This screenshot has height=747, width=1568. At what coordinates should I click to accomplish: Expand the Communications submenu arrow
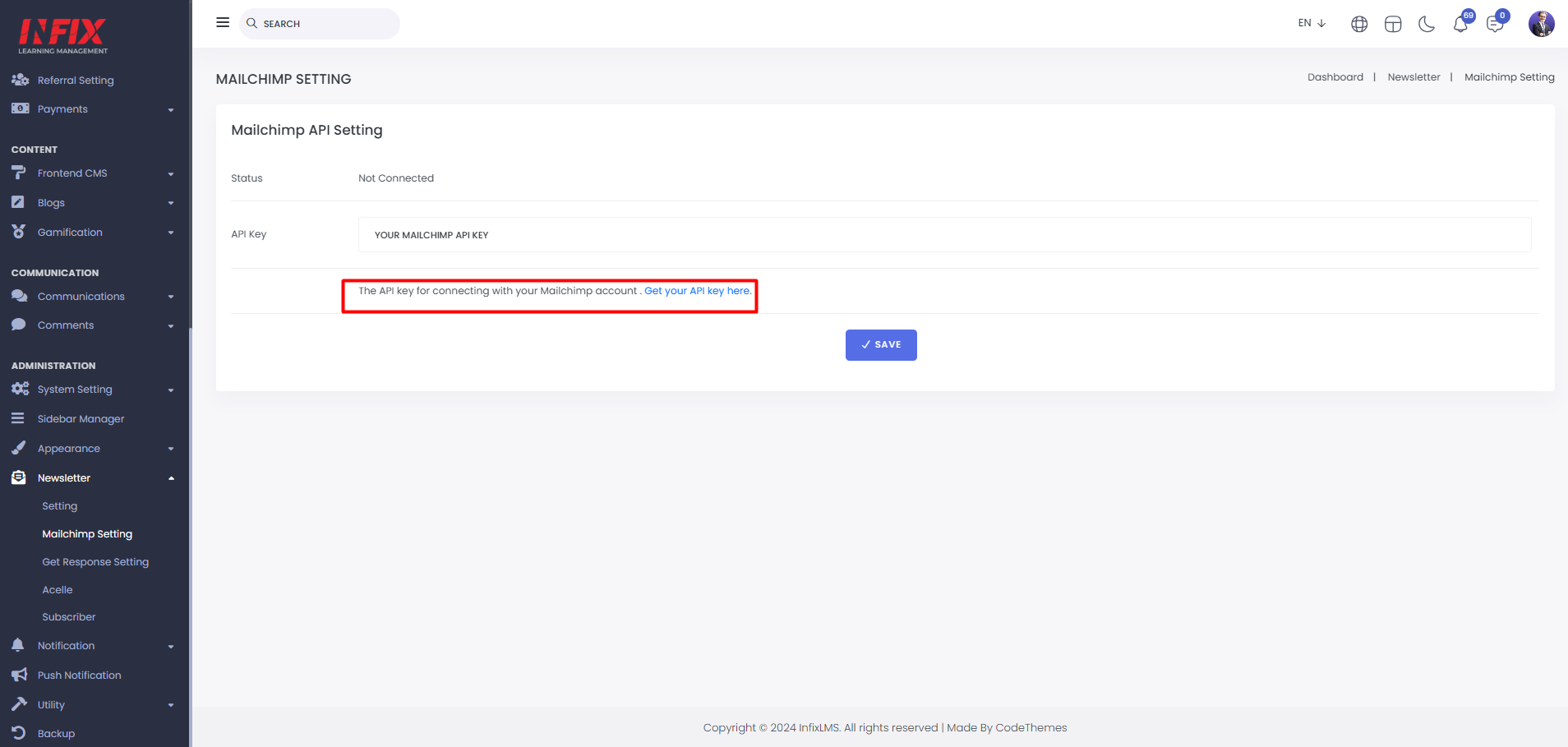[171, 297]
